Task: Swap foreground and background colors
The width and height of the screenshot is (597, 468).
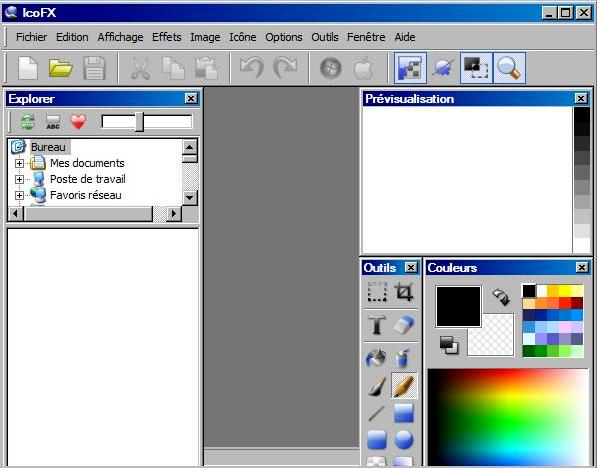Action: pos(501,297)
